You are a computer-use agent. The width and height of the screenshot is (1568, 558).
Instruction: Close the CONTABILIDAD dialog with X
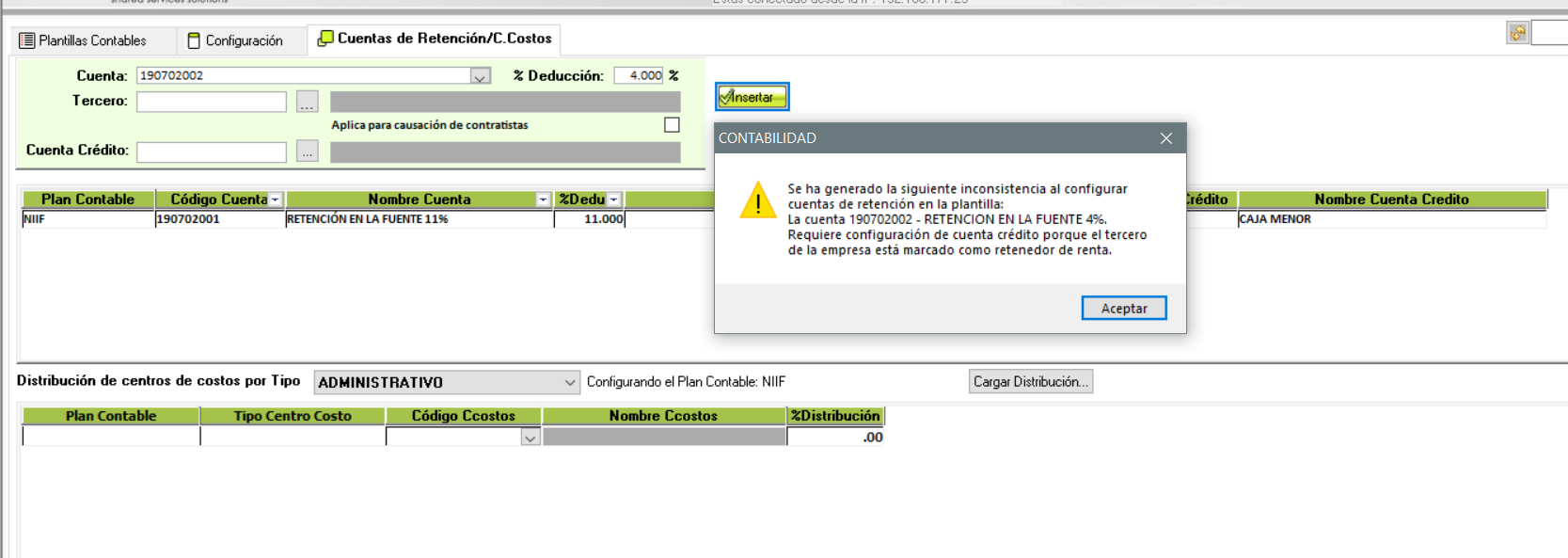coord(1165,138)
